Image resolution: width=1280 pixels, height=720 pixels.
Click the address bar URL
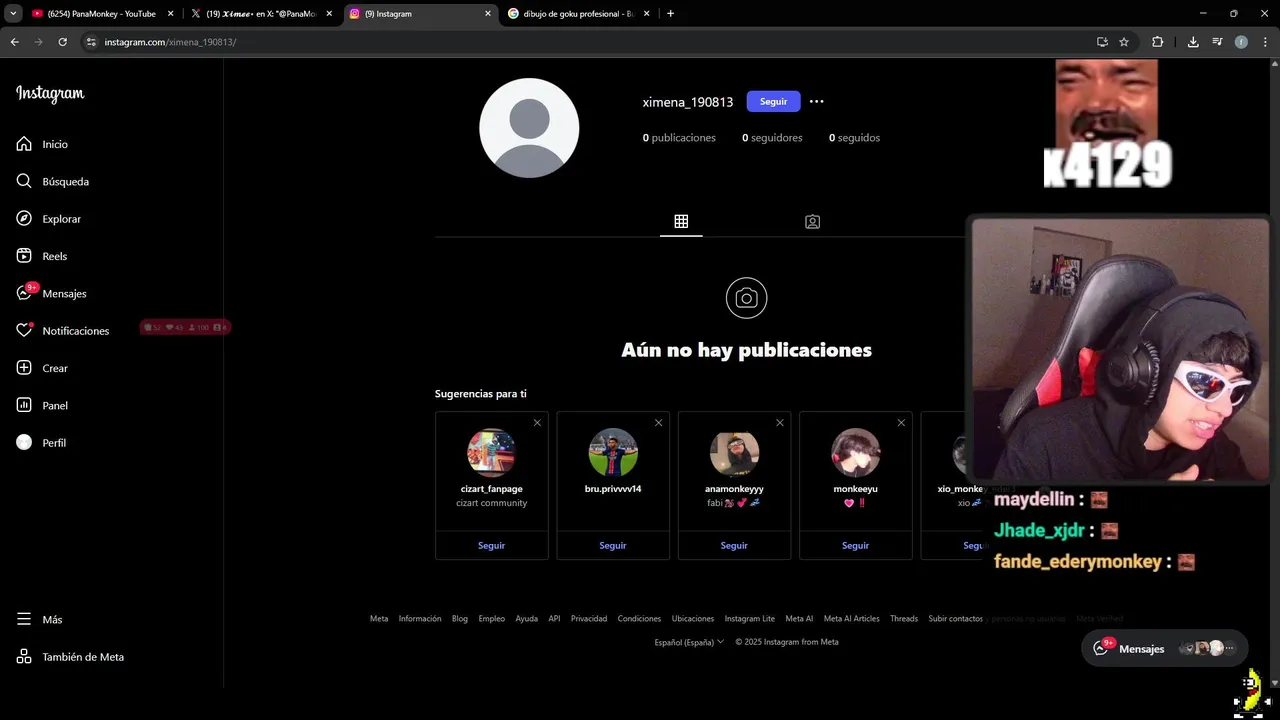170,42
